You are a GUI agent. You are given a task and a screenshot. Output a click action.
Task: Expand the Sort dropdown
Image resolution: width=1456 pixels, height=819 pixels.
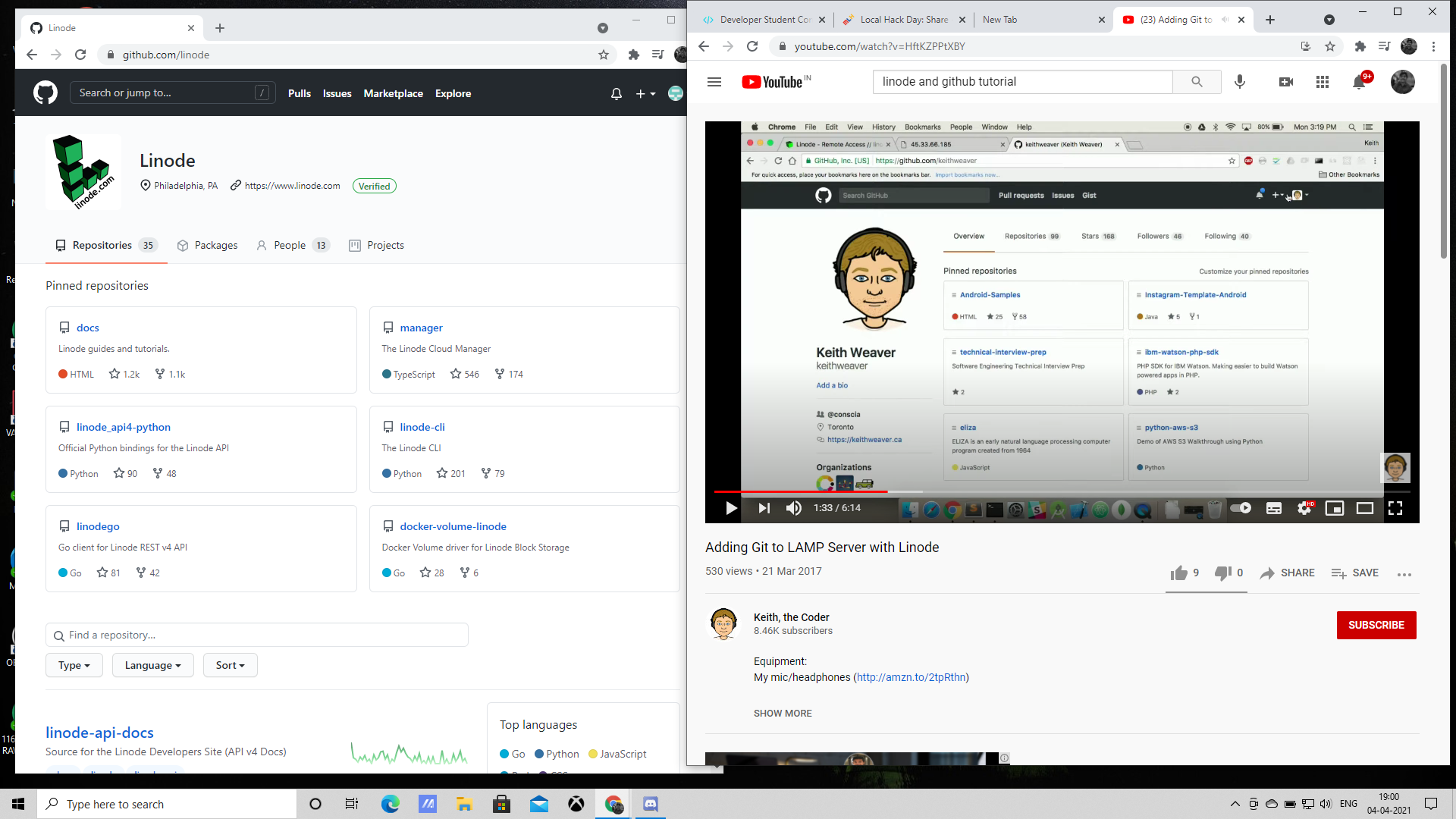click(x=230, y=665)
